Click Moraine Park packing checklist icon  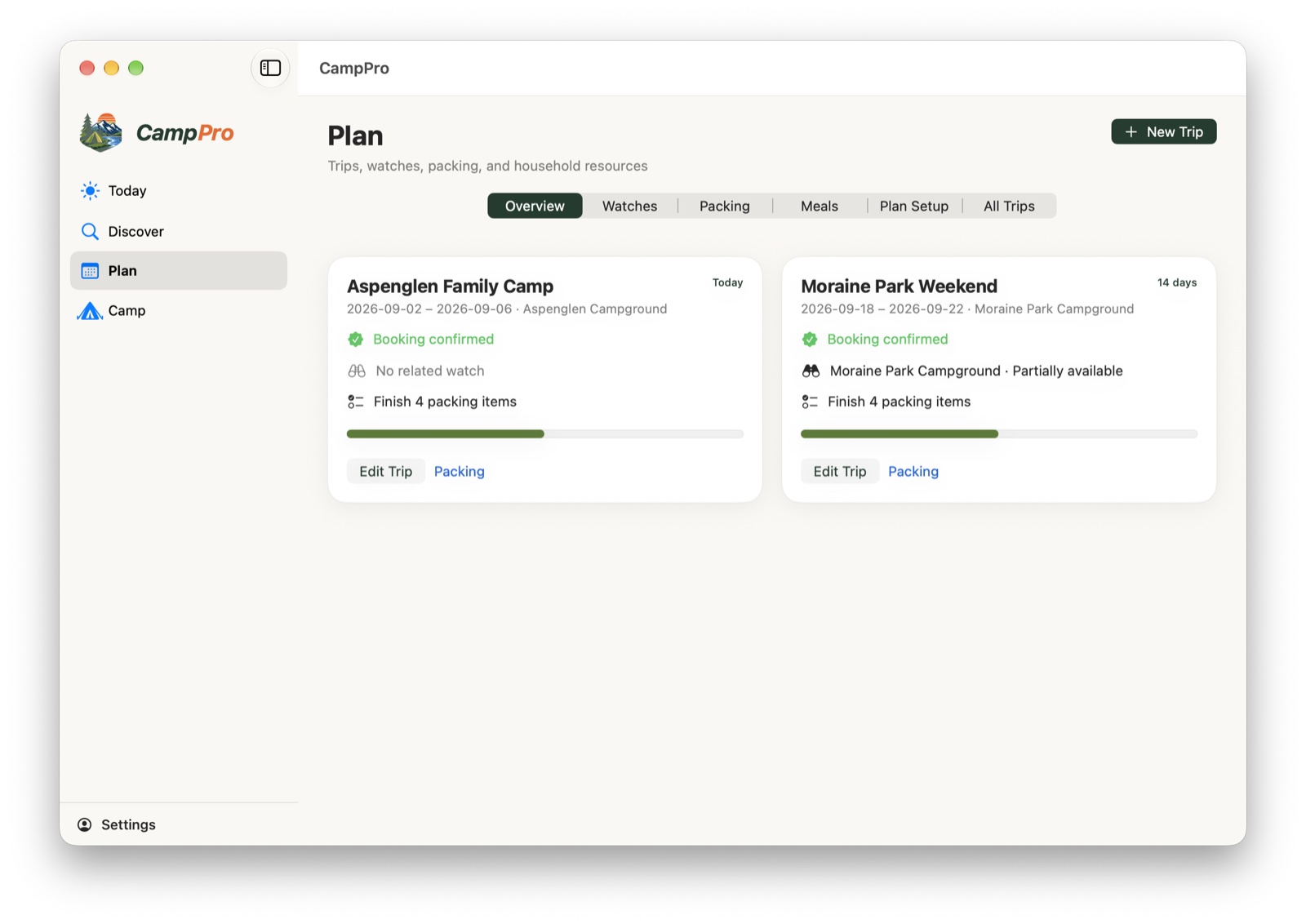coord(809,402)
